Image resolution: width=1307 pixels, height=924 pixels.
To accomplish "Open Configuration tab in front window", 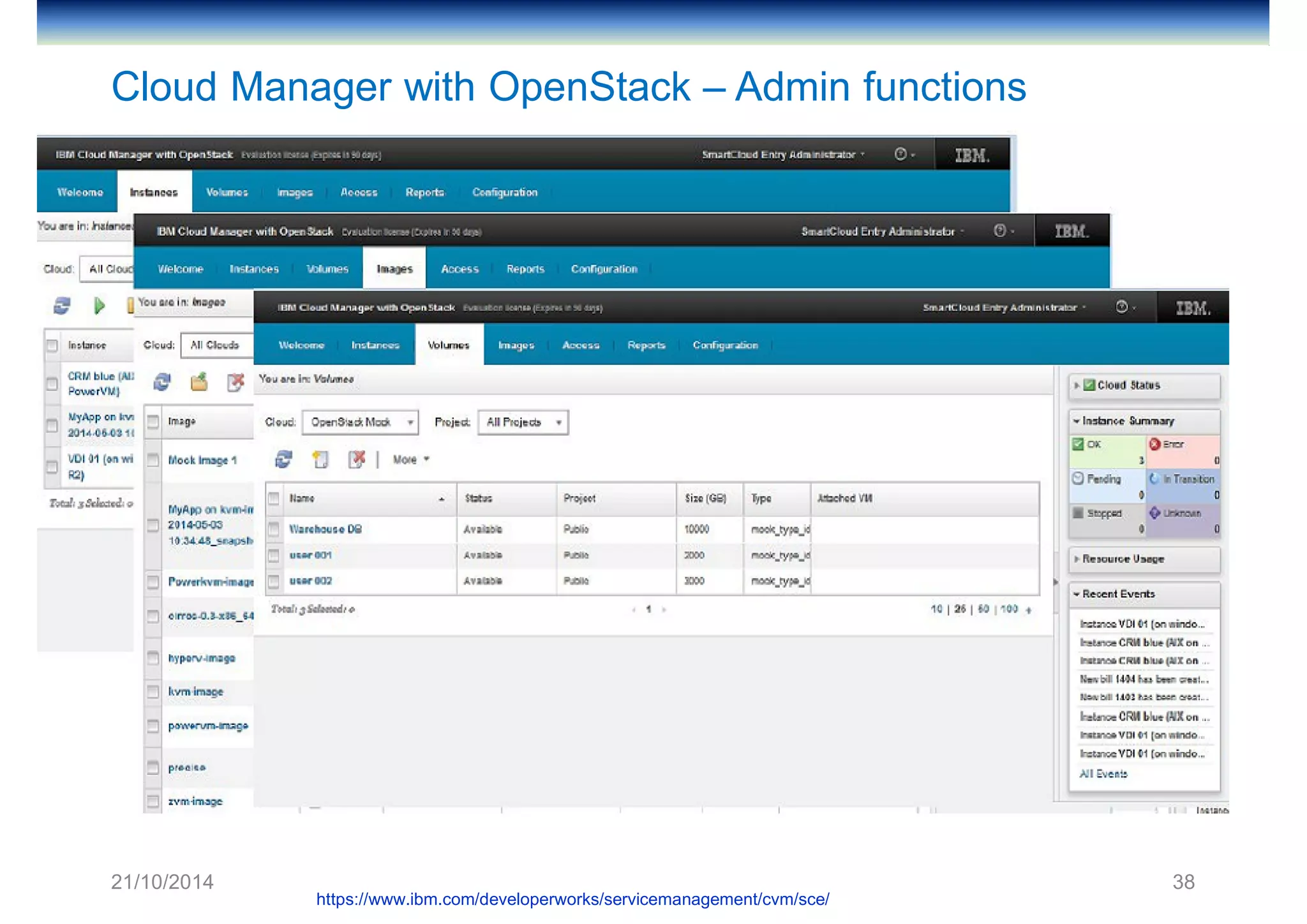I will [726, 345].
